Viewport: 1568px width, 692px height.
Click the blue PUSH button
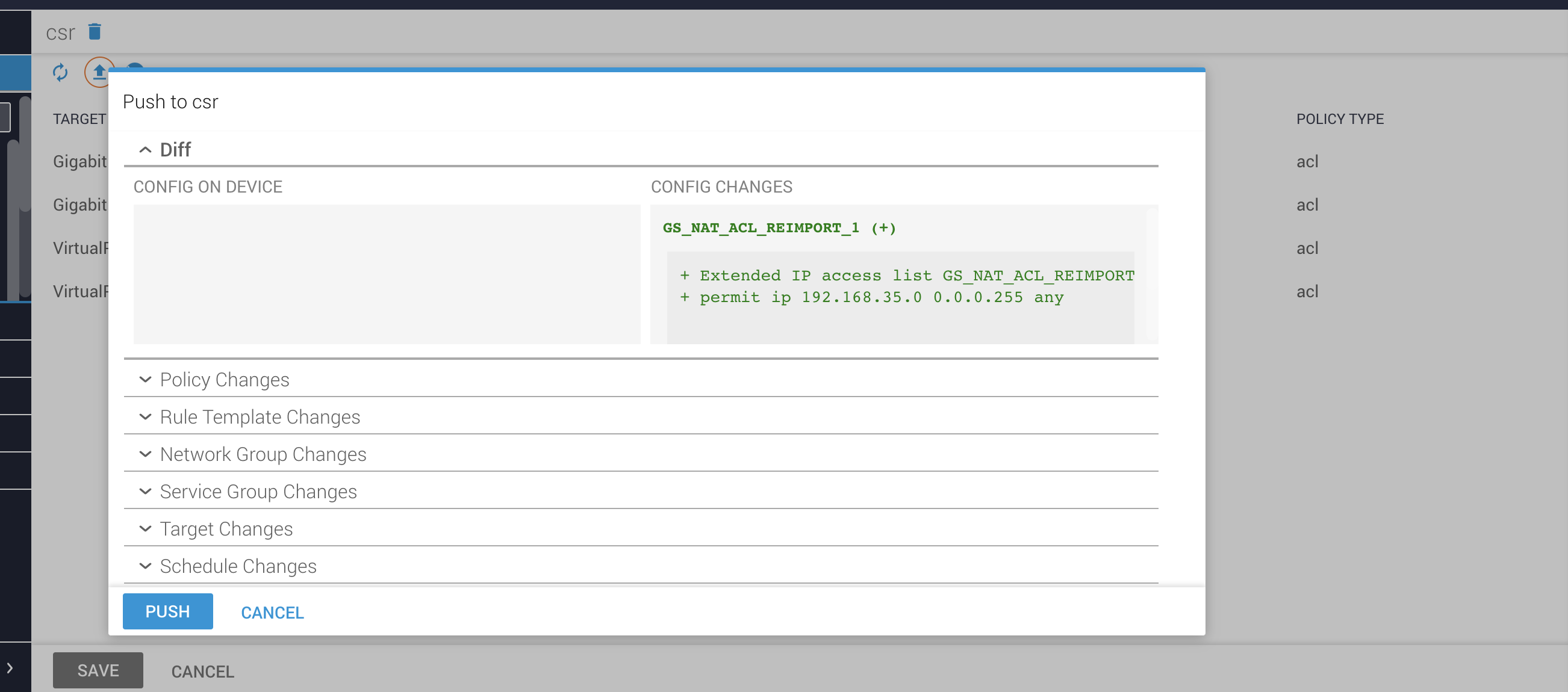tap(167, 611)
